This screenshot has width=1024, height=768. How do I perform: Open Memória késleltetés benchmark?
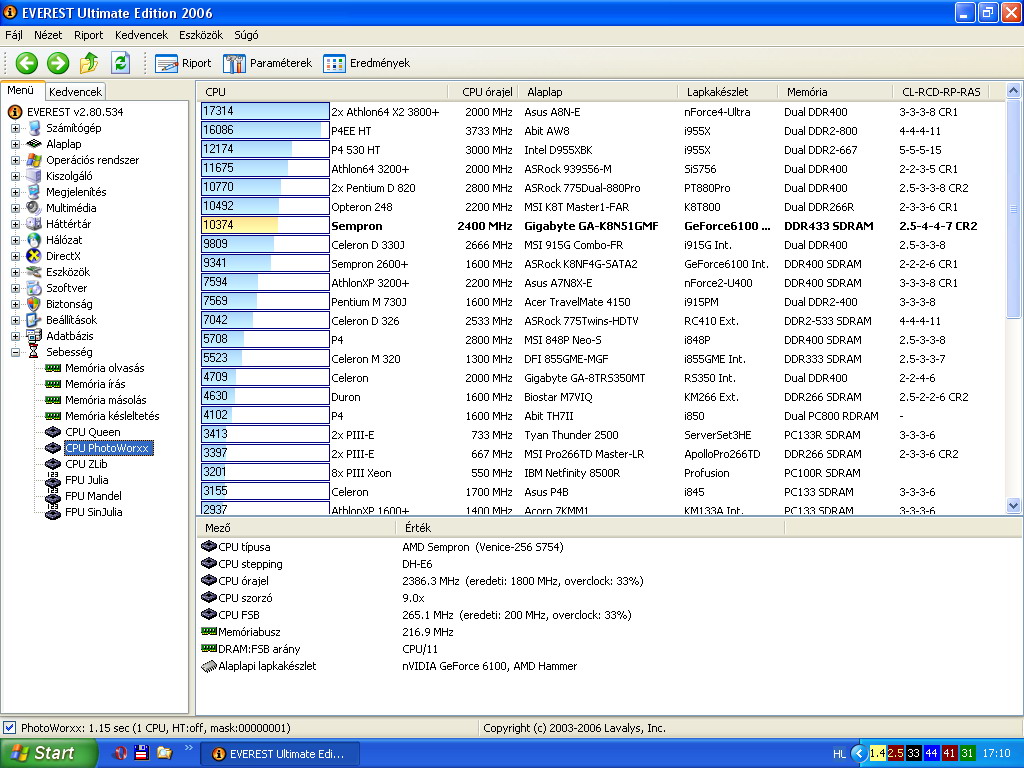pyautogui.click(x=112, y=416)
